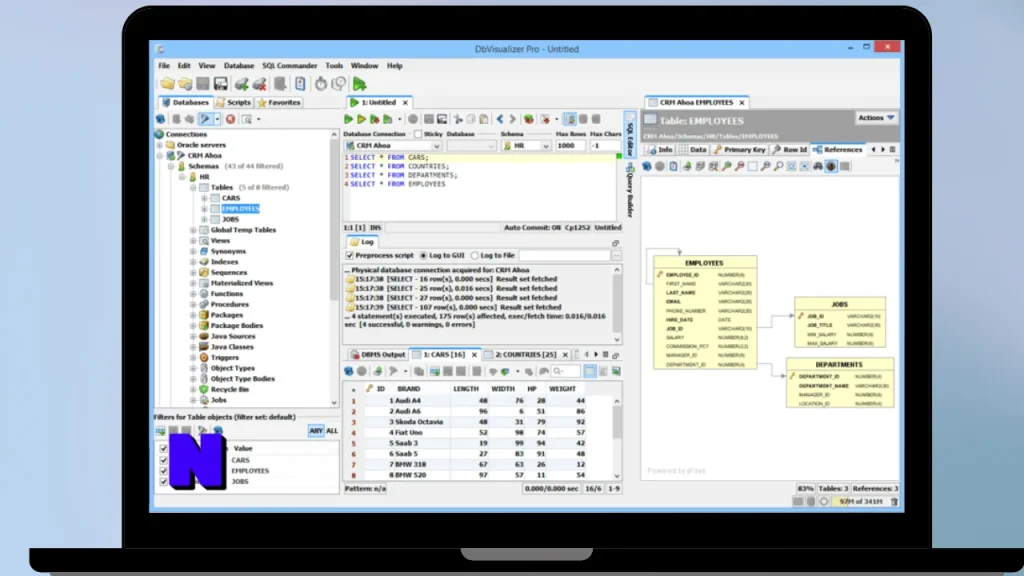The image size is (1024, 576).
Task: Select the Log to GUI radio button
Action: pos(423,255)
